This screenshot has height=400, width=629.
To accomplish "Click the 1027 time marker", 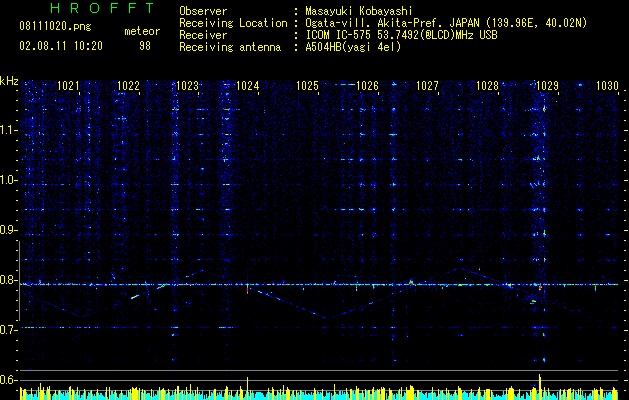I will [428, 86].
